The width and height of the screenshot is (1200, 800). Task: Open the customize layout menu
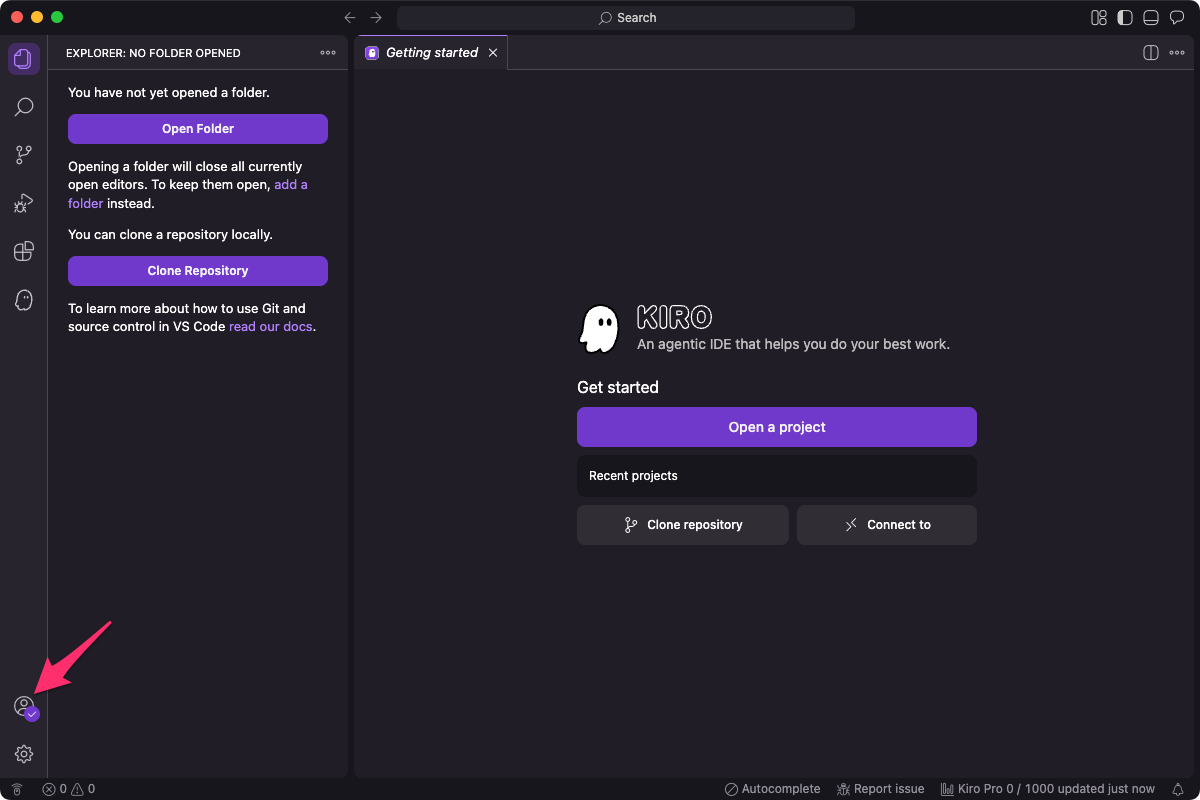pos(1099,18)
